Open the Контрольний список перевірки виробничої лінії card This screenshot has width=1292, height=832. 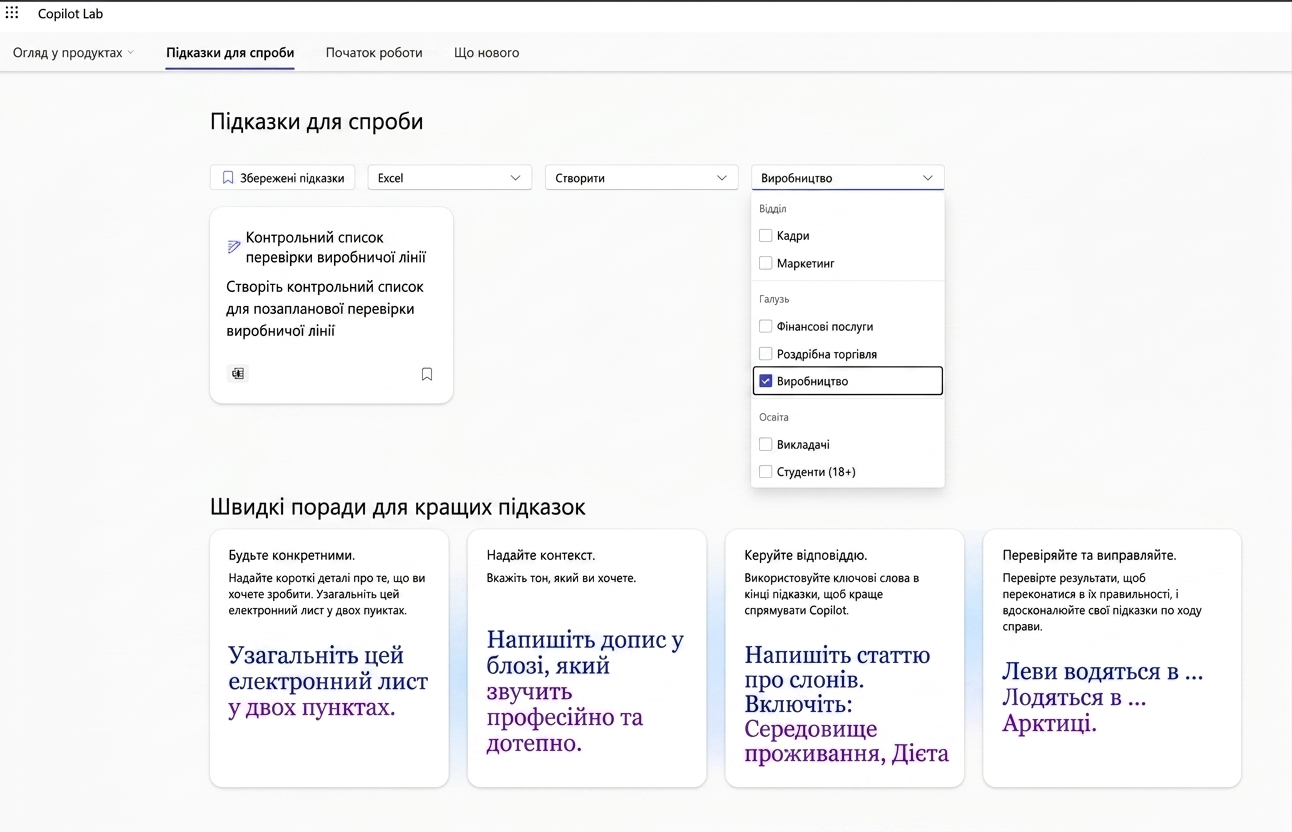click(x=331, y=305)
